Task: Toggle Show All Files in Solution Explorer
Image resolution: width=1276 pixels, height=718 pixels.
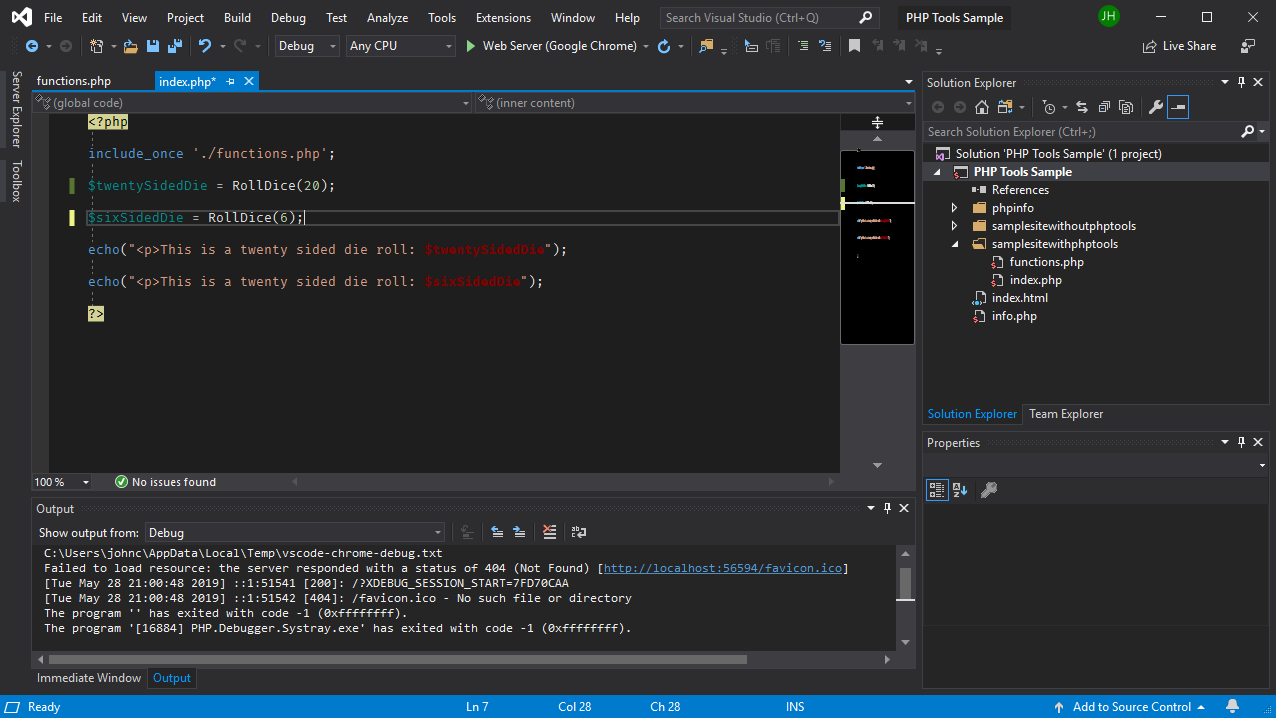Action: [1126, 107]
